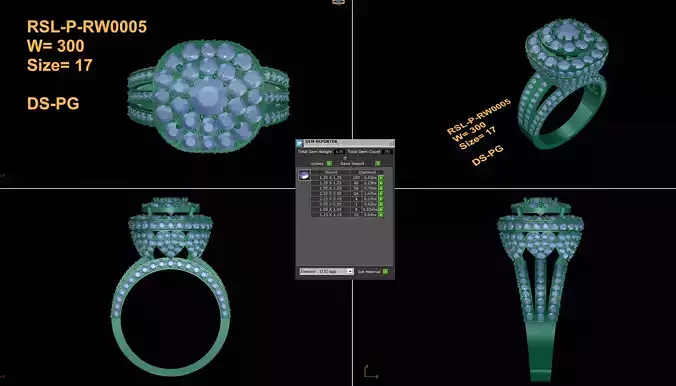
Task: Open the Diamond material dropdown
Action: (x=326, y=272)
